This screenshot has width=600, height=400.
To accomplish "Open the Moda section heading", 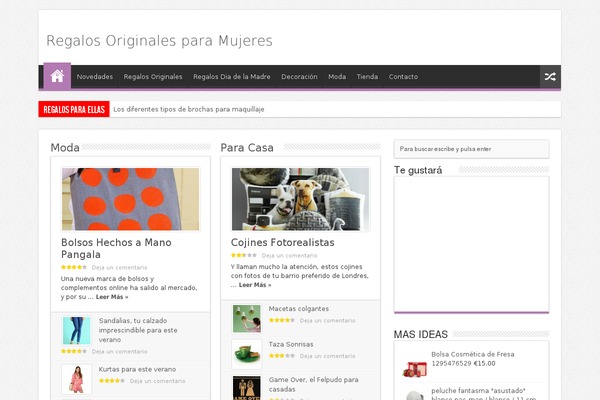I will (65, 147).
